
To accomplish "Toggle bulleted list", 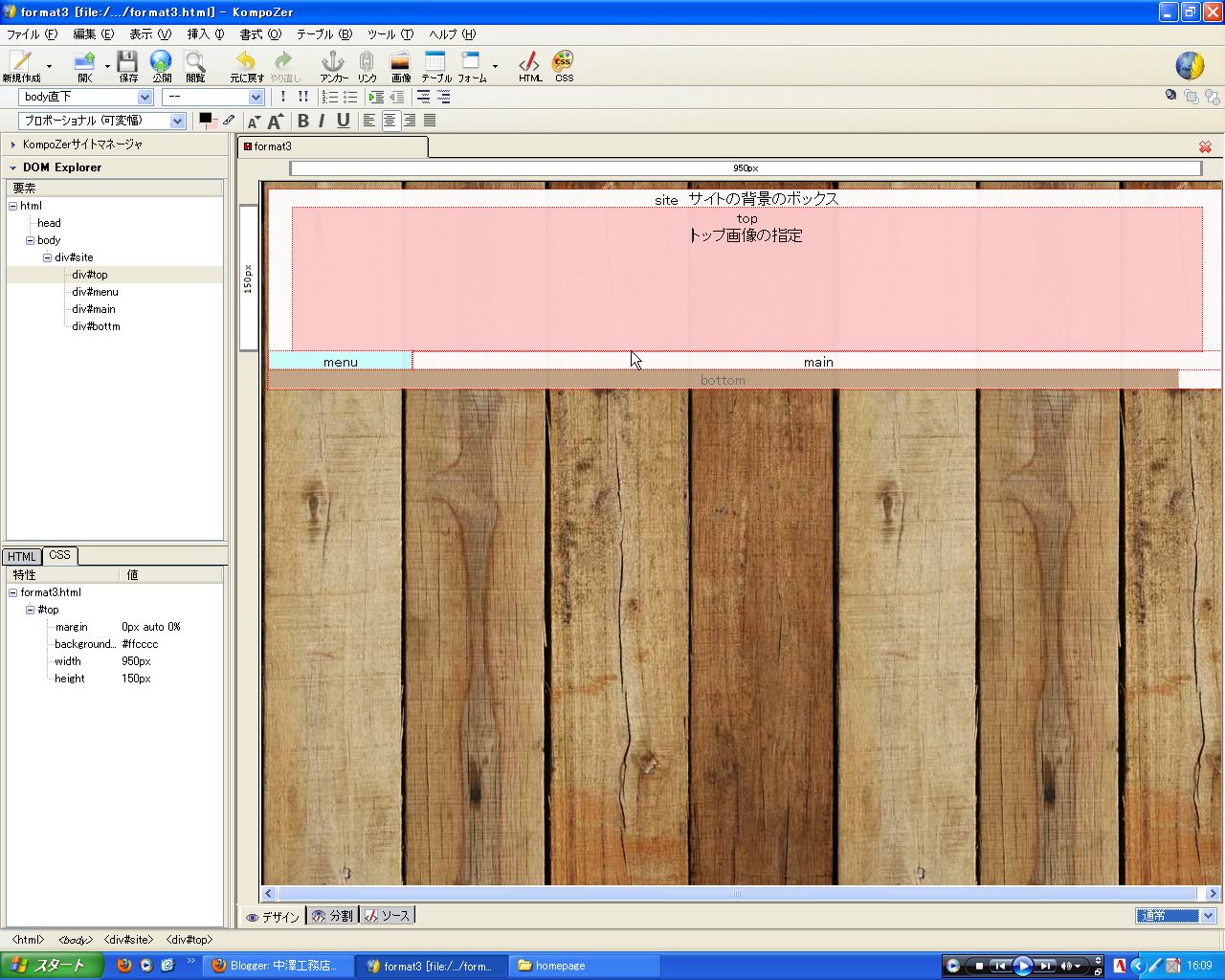I will coord(350,97).
